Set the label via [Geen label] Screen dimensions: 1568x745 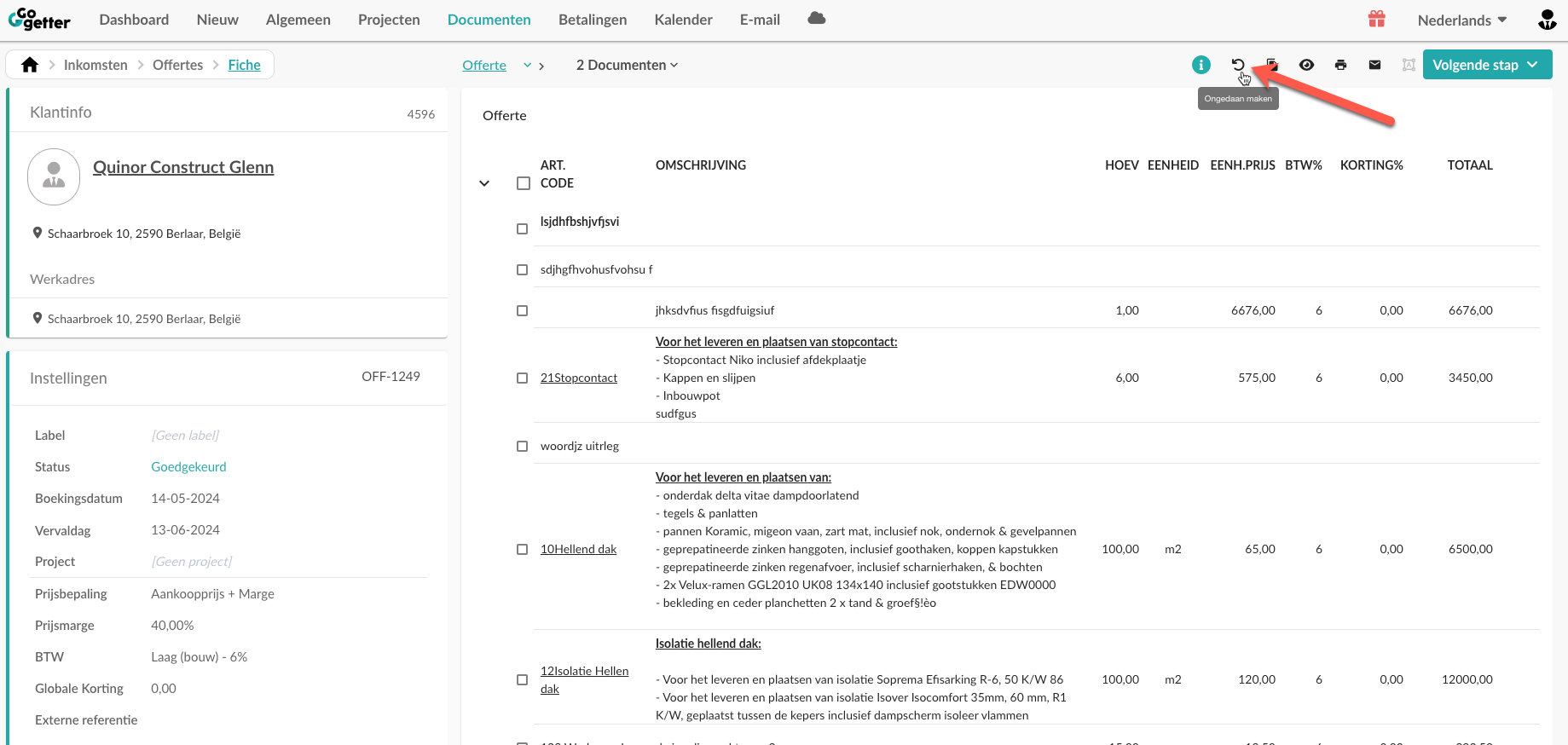point(185,435)
